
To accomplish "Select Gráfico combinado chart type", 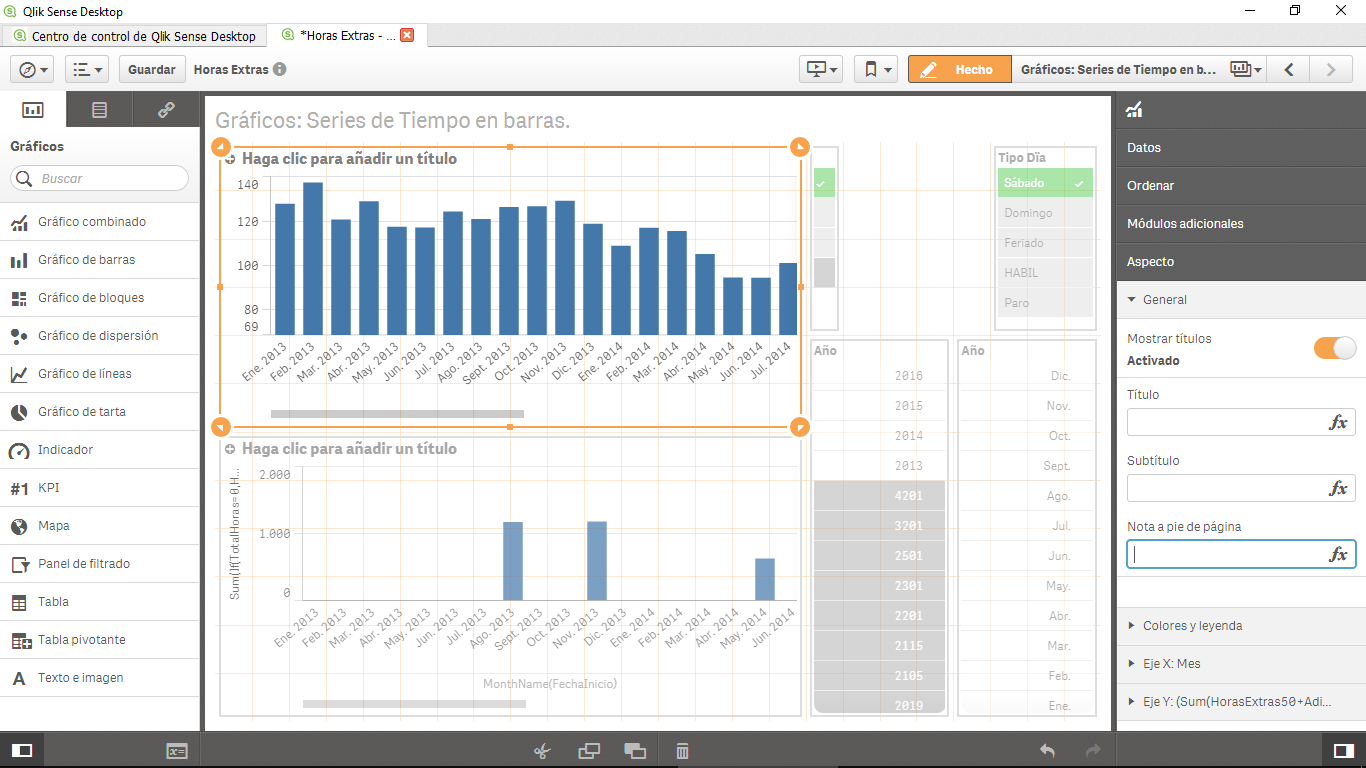I will 100,222.
